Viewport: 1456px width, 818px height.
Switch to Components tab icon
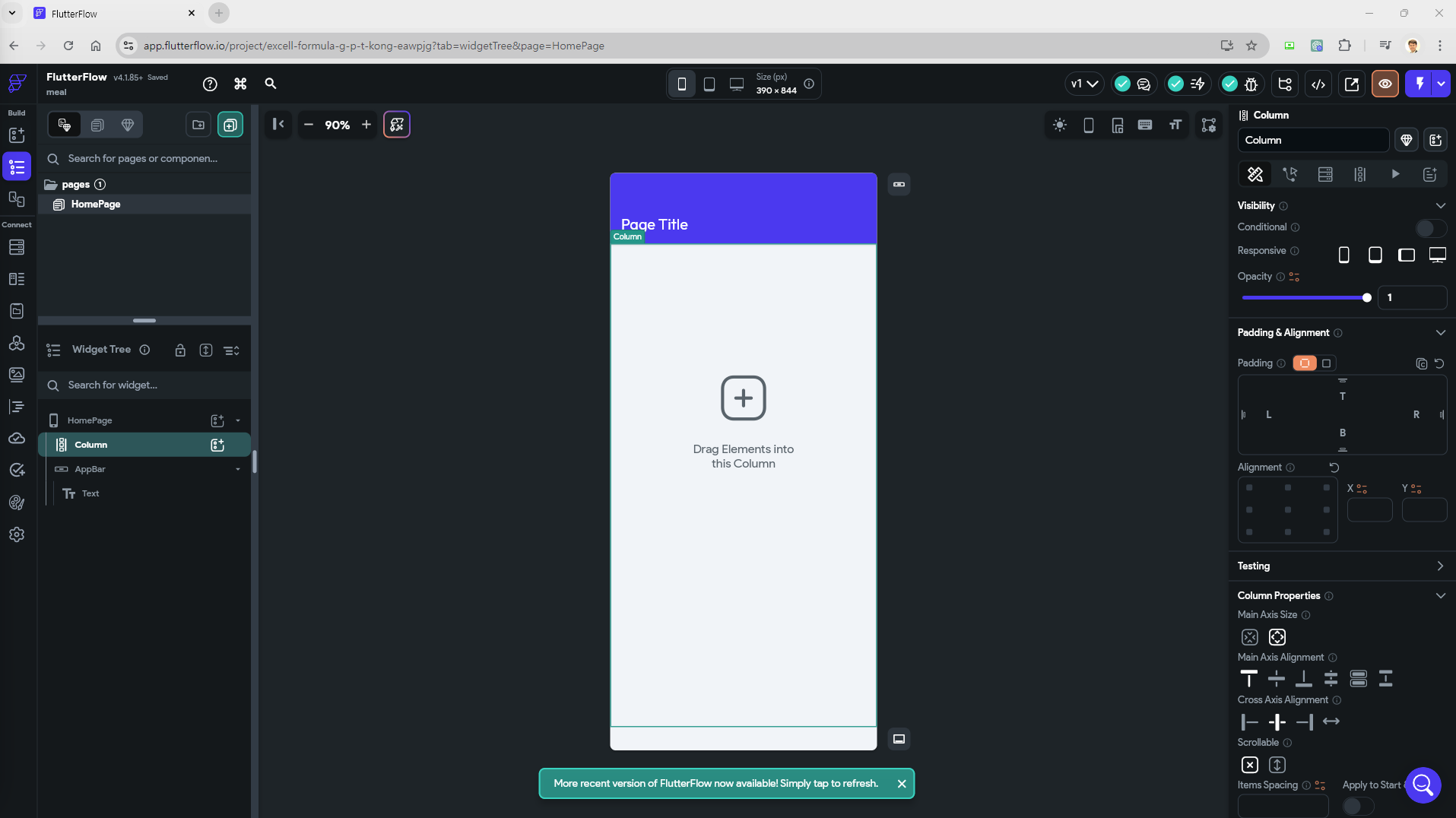tap(97, 125)
